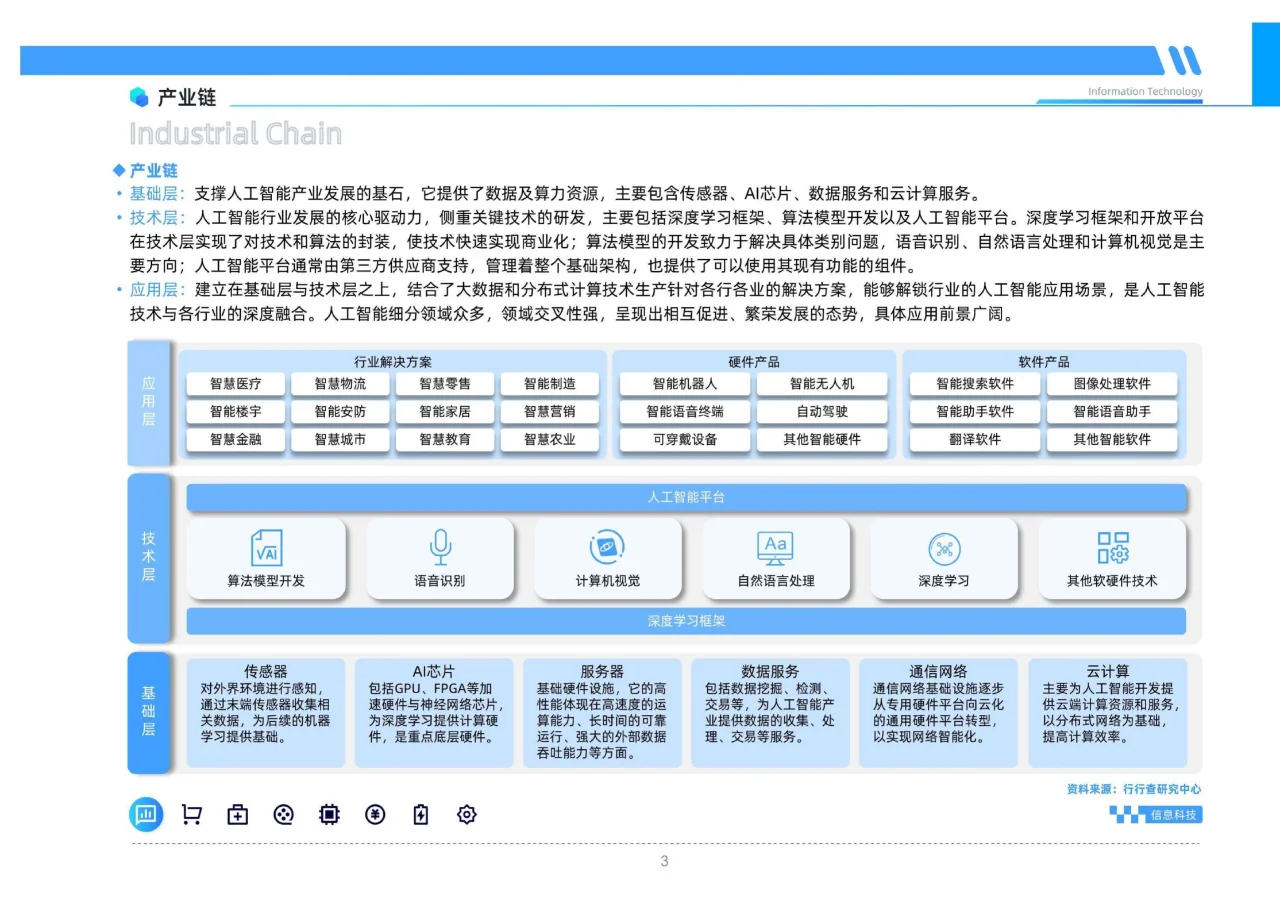The image size is (1280, 905).
Task: Click the 技术层 side label
Action: pyautogui.click(x=148, y=558)
